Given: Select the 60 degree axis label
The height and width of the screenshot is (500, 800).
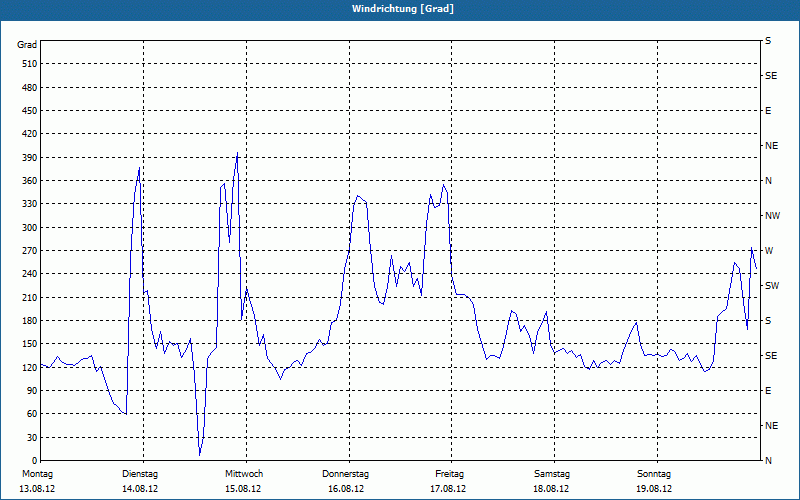Looking at the screenshot, I should point(32,414).
